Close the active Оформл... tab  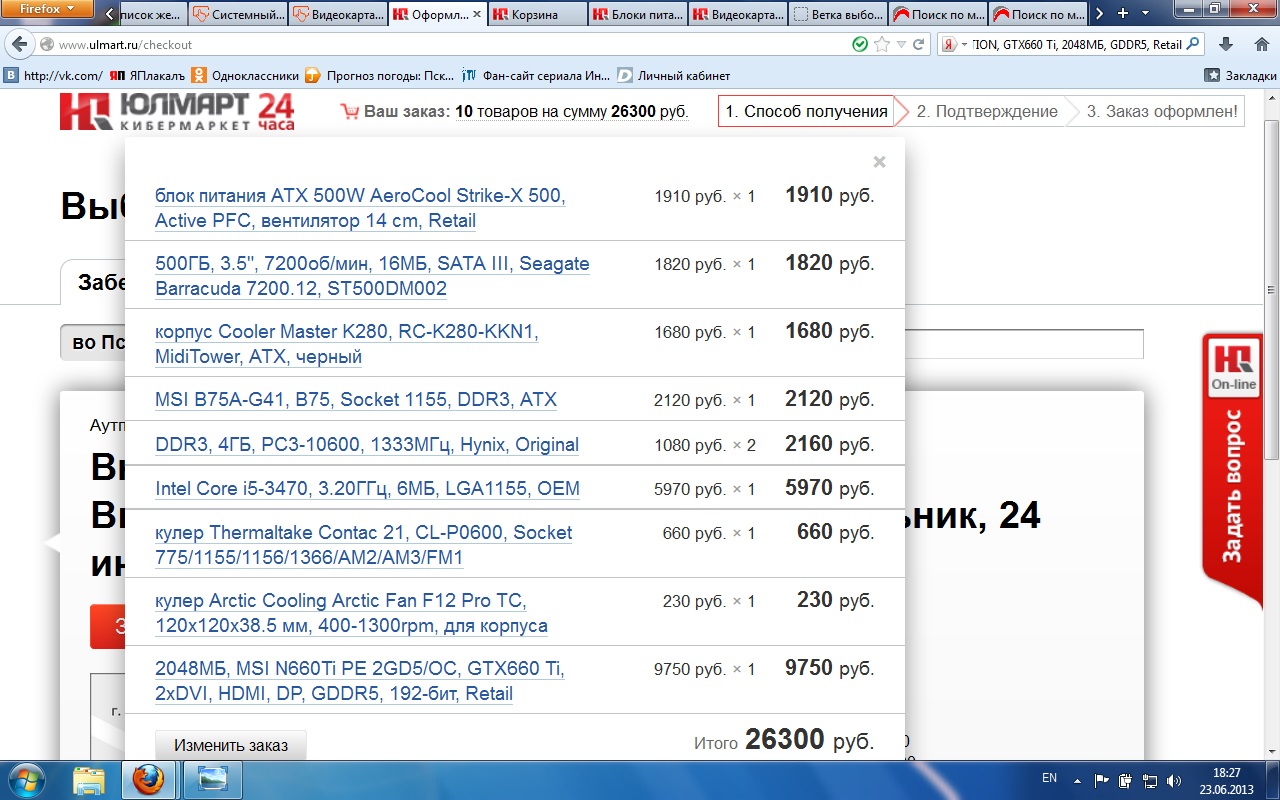pos(477,15)
